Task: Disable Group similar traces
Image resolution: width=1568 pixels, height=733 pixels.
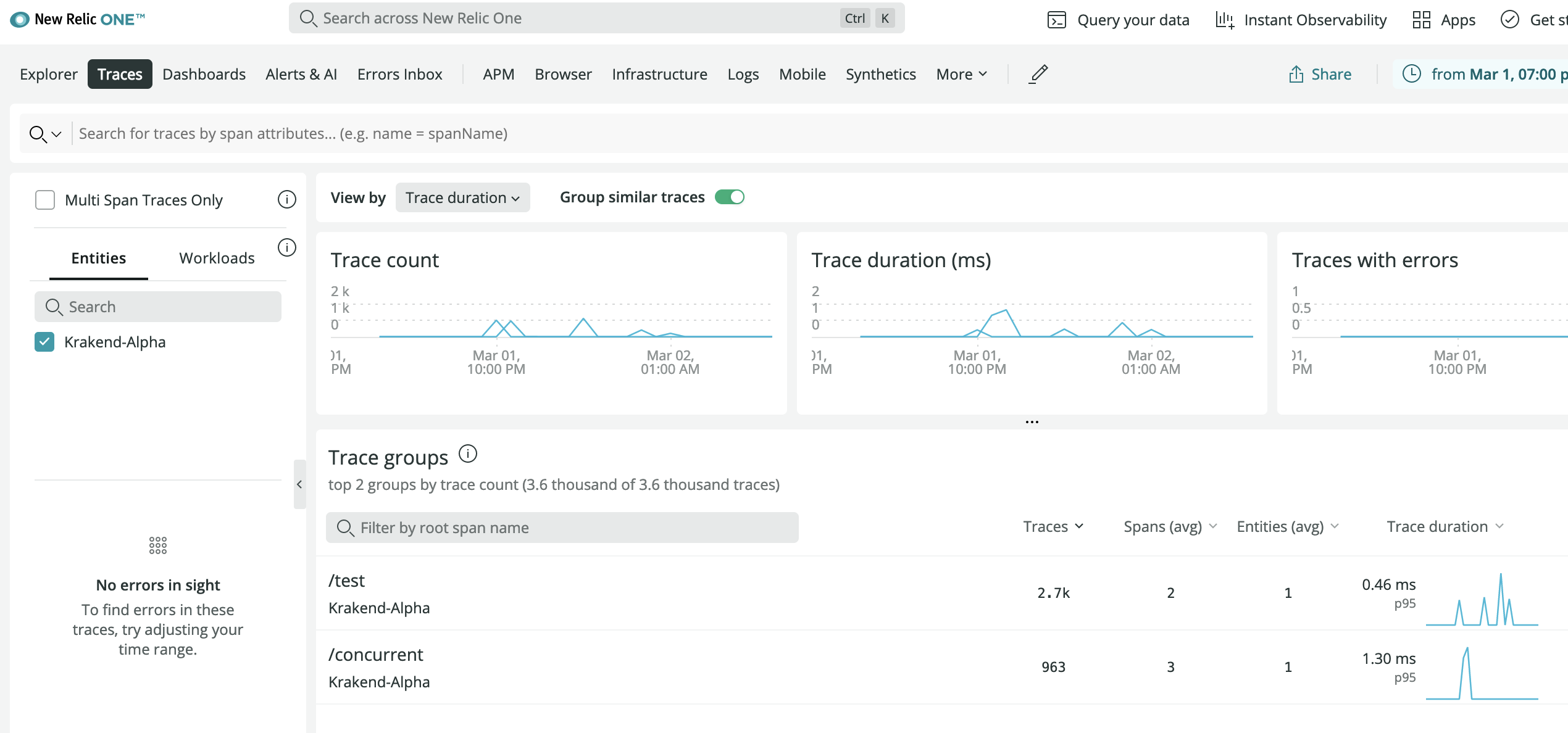Action: pos(730,196)
